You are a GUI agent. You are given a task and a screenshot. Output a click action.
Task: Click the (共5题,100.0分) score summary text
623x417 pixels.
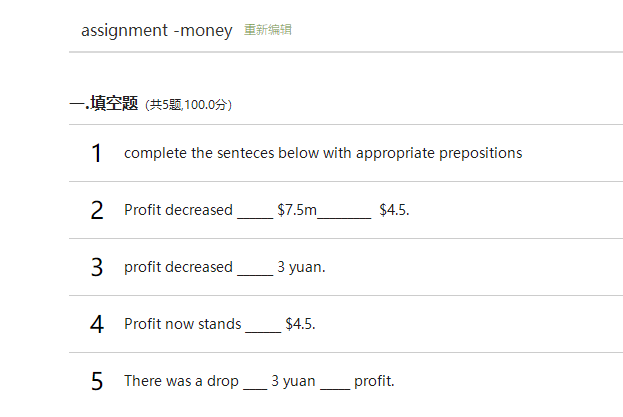[189, 104]
